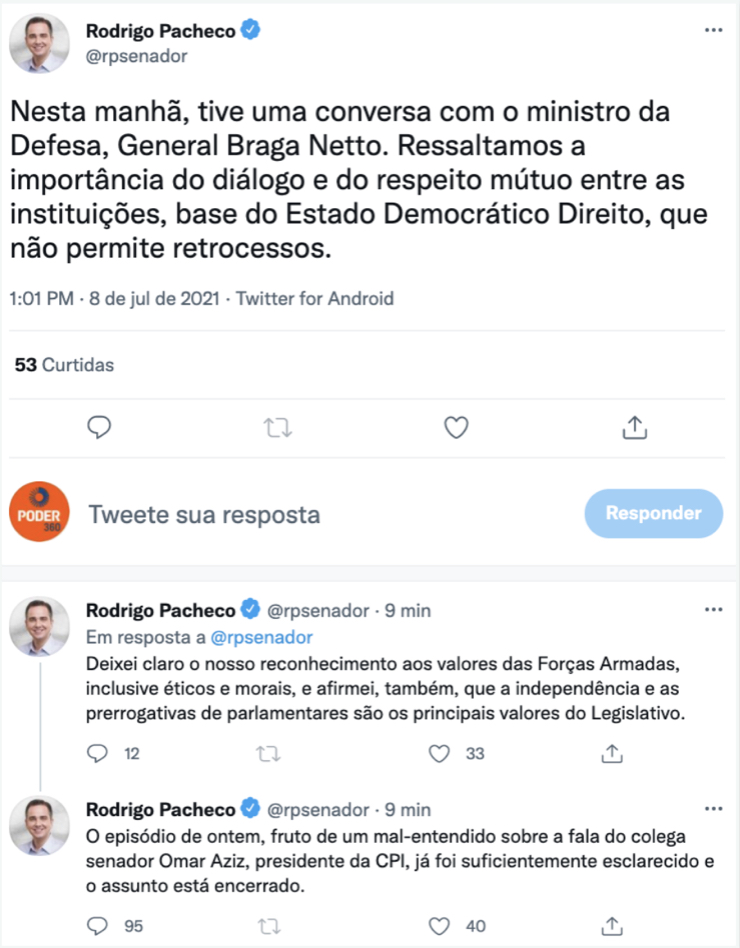Click the reply icon showing 12 replies
Screen dimensions: 740x948
(x=97, y=753)
